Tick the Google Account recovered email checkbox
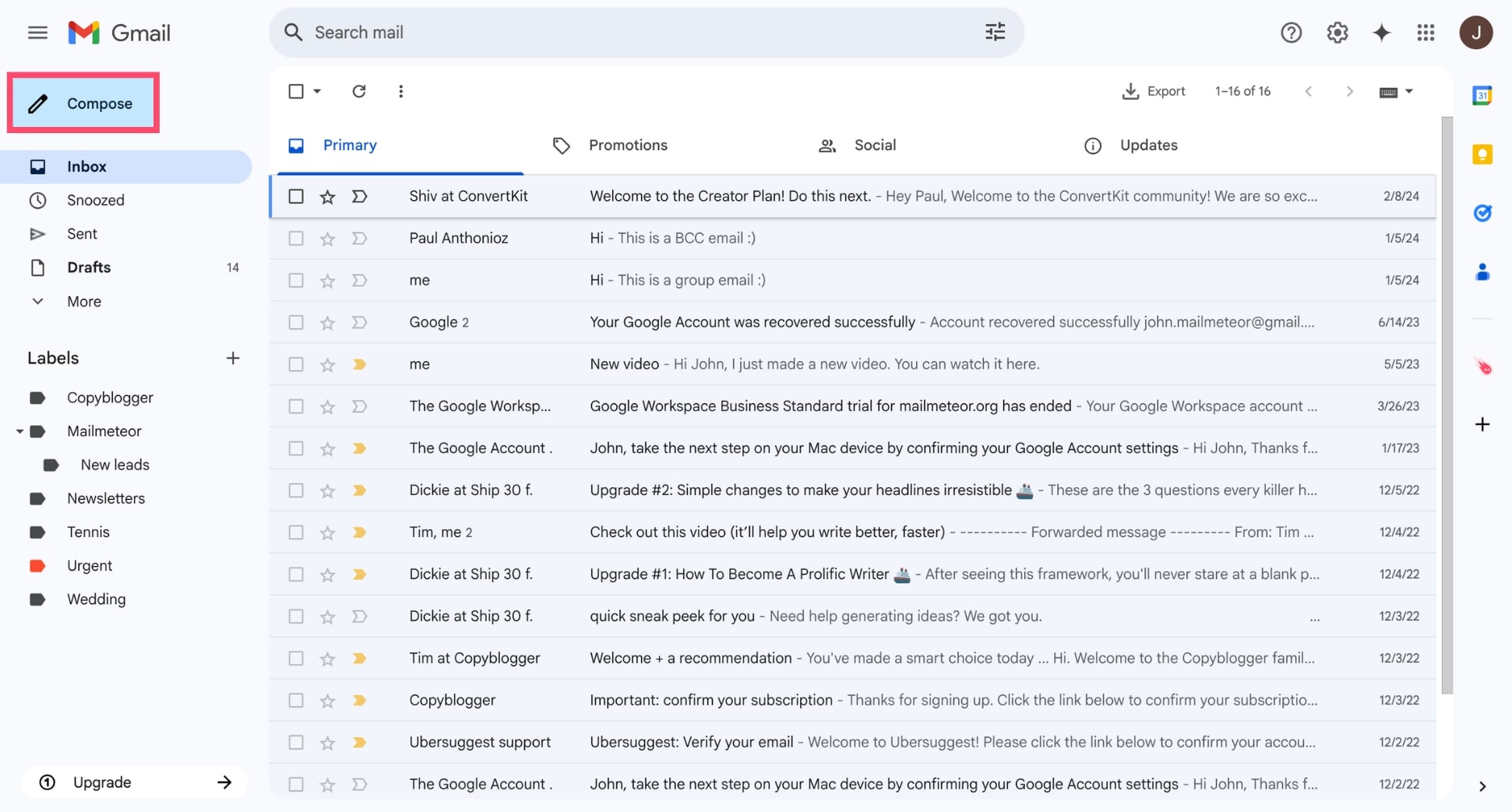Screen dimensions: 1512x812 296,322
